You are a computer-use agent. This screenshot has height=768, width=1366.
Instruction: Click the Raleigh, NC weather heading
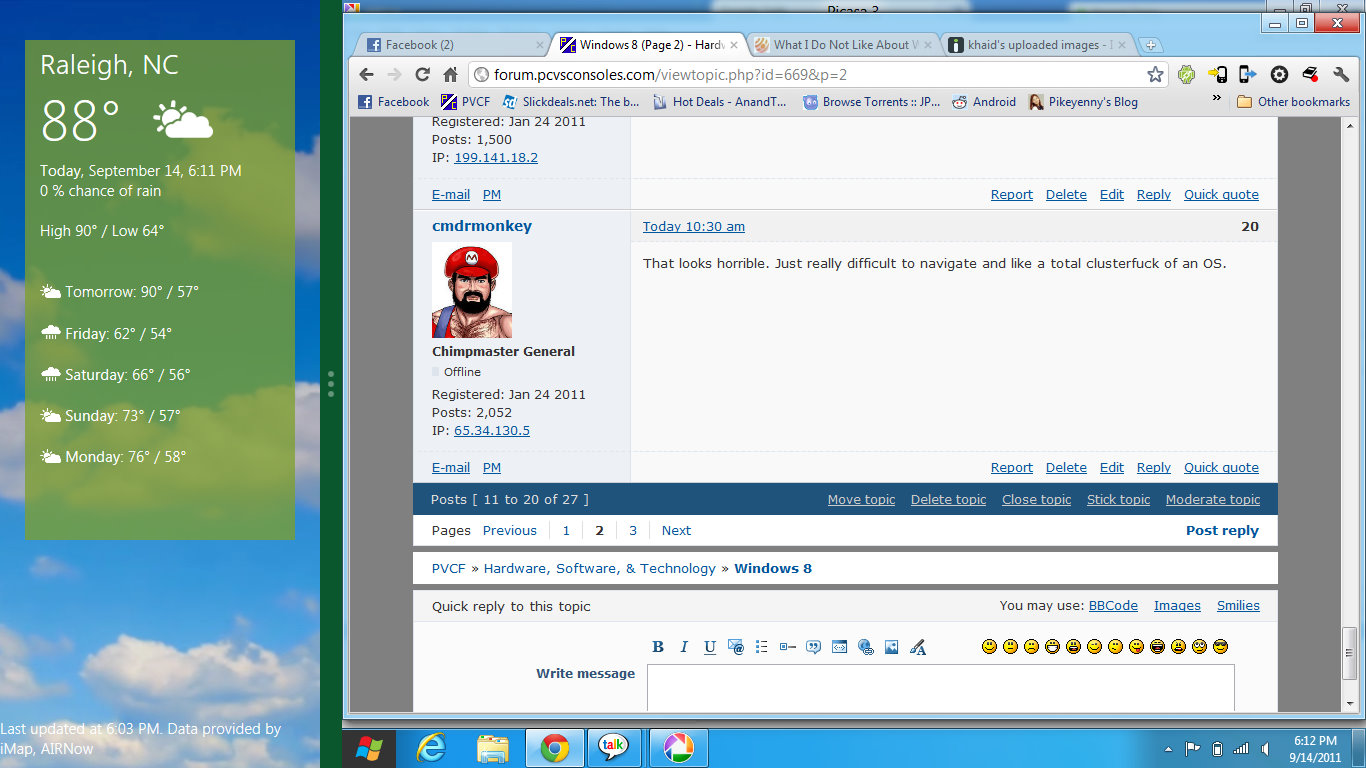109,66
